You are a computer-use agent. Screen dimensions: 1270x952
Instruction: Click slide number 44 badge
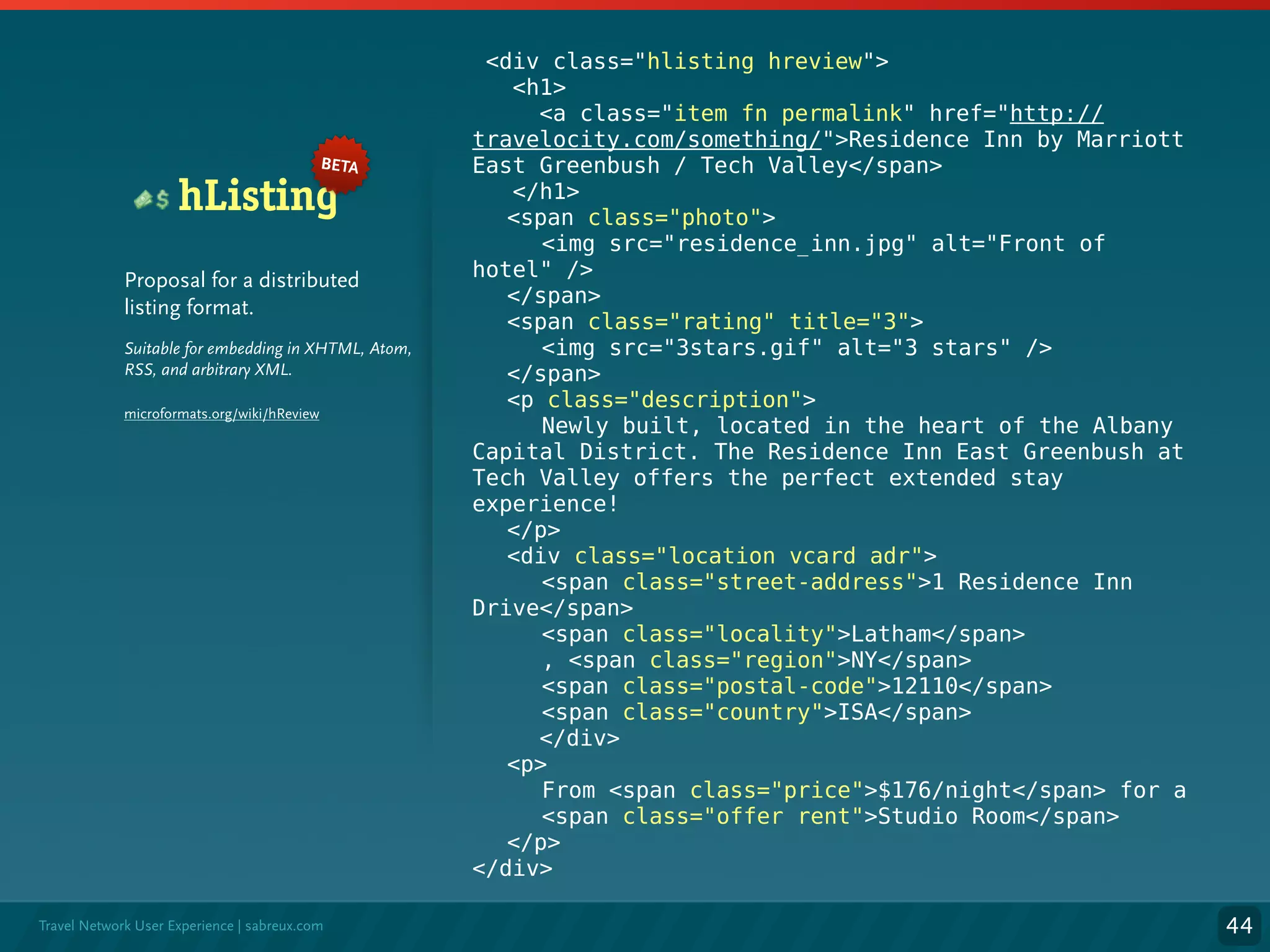(x=1239, y=925)
